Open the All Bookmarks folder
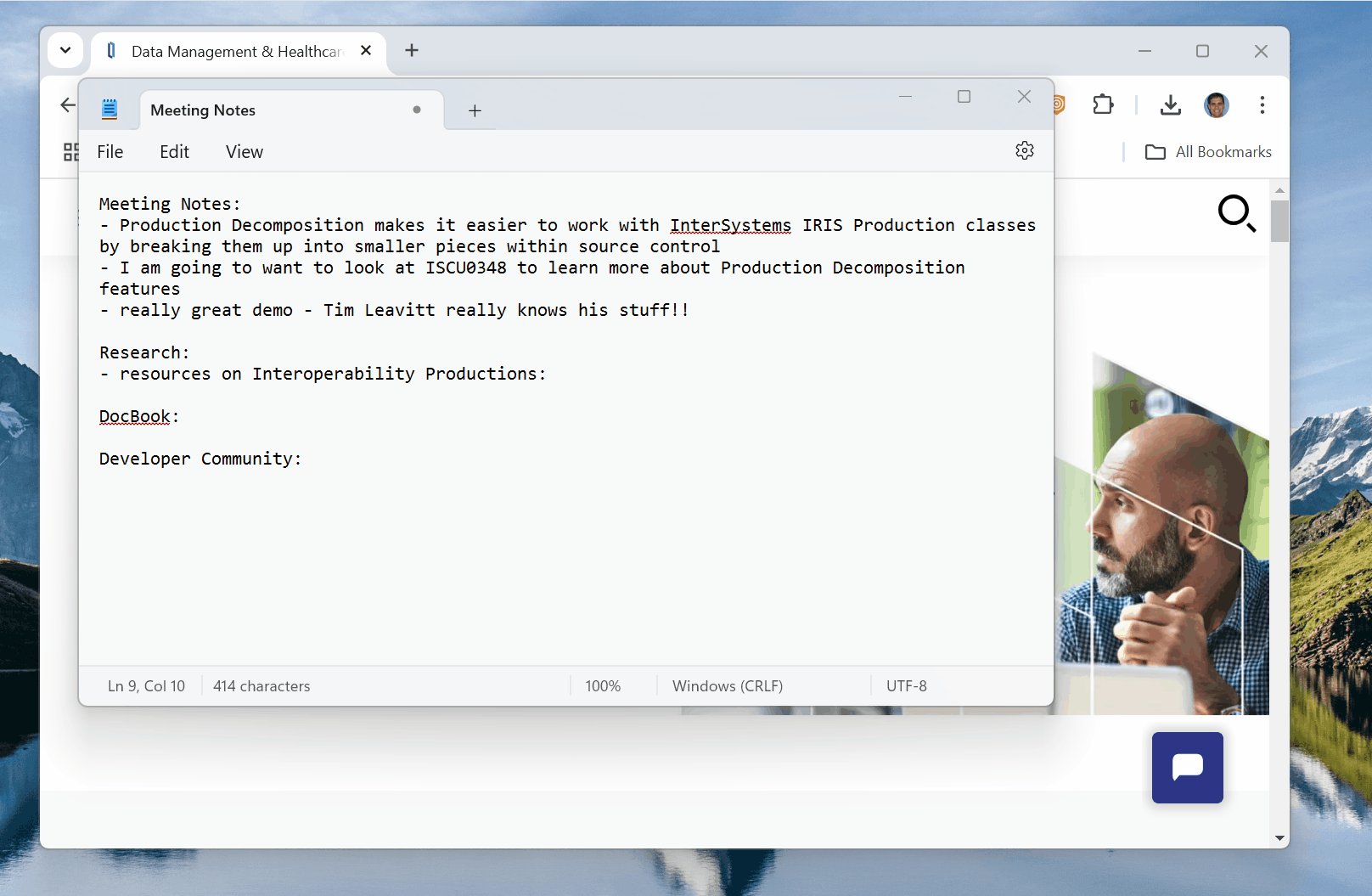1372x896 pixels. click(x=1209, y=152)
